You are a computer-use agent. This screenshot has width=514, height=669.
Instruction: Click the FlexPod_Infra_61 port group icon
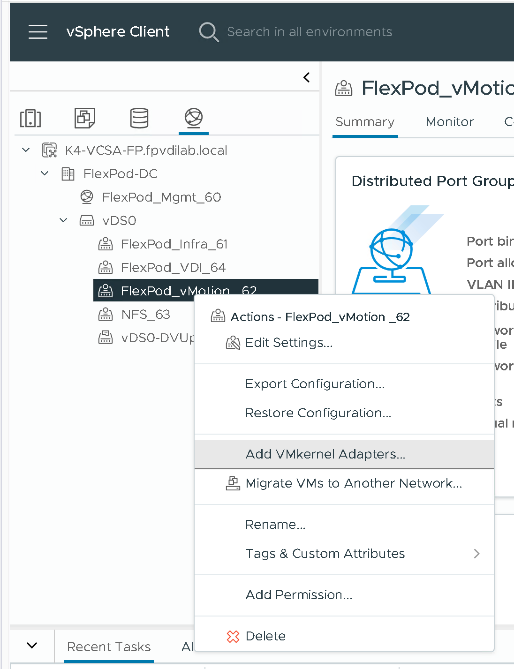(105, 244)
